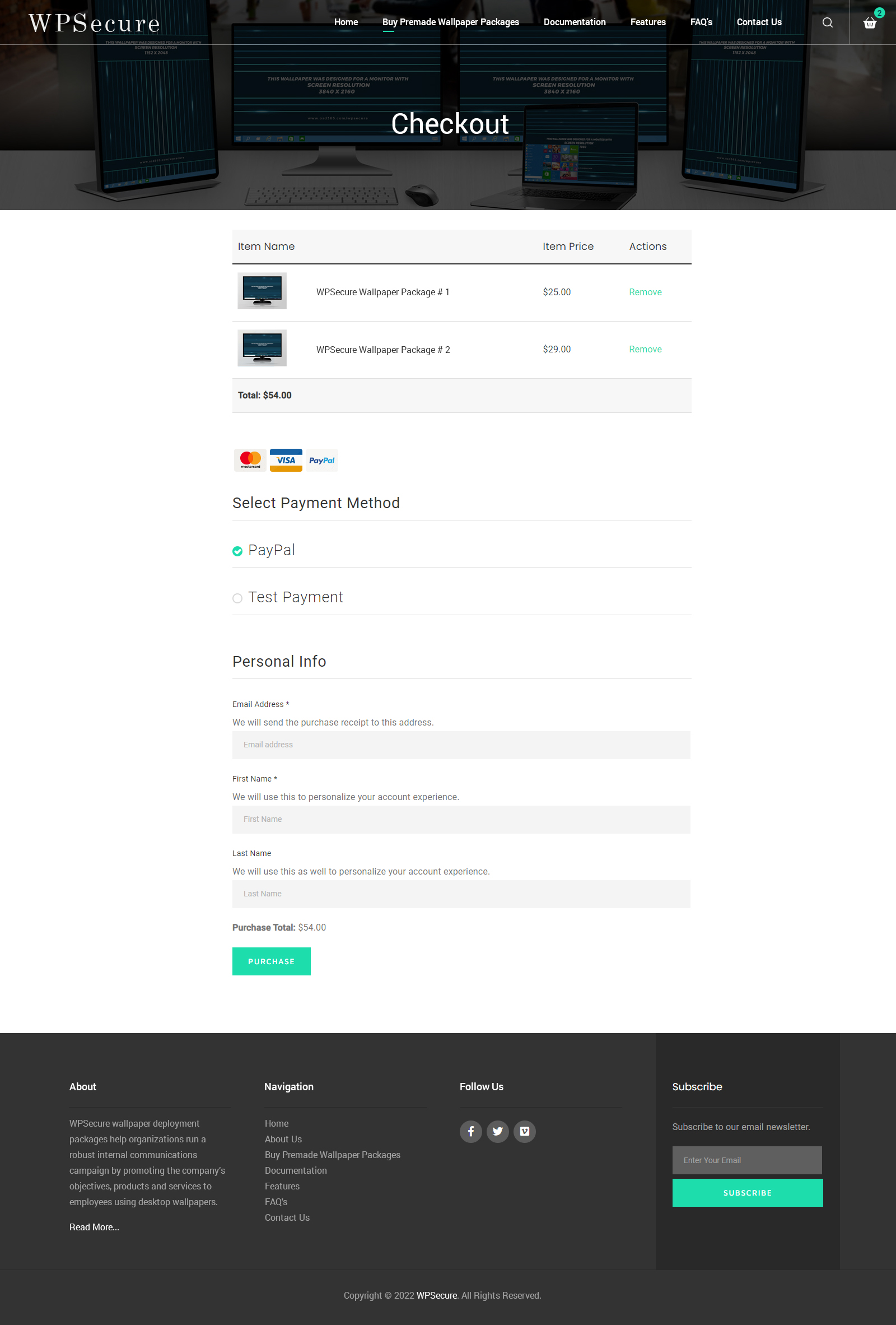This screenshot has width=896, height=1325.
Task: Click the Purchase Total: $54.00 text
Action: tap(279, 927)
